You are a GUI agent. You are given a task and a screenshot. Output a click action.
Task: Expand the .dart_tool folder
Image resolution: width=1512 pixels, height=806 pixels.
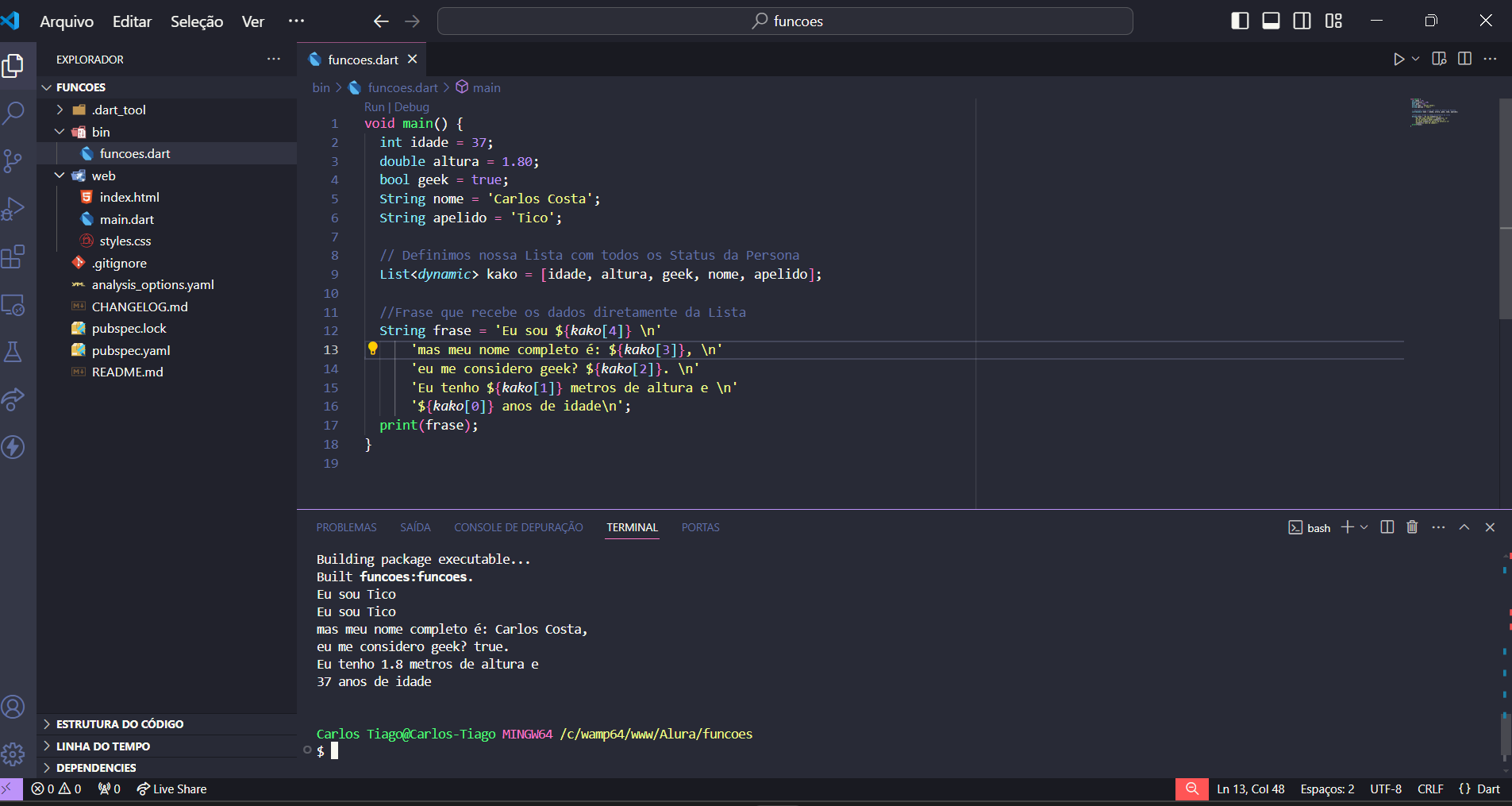tap(167, 110)
